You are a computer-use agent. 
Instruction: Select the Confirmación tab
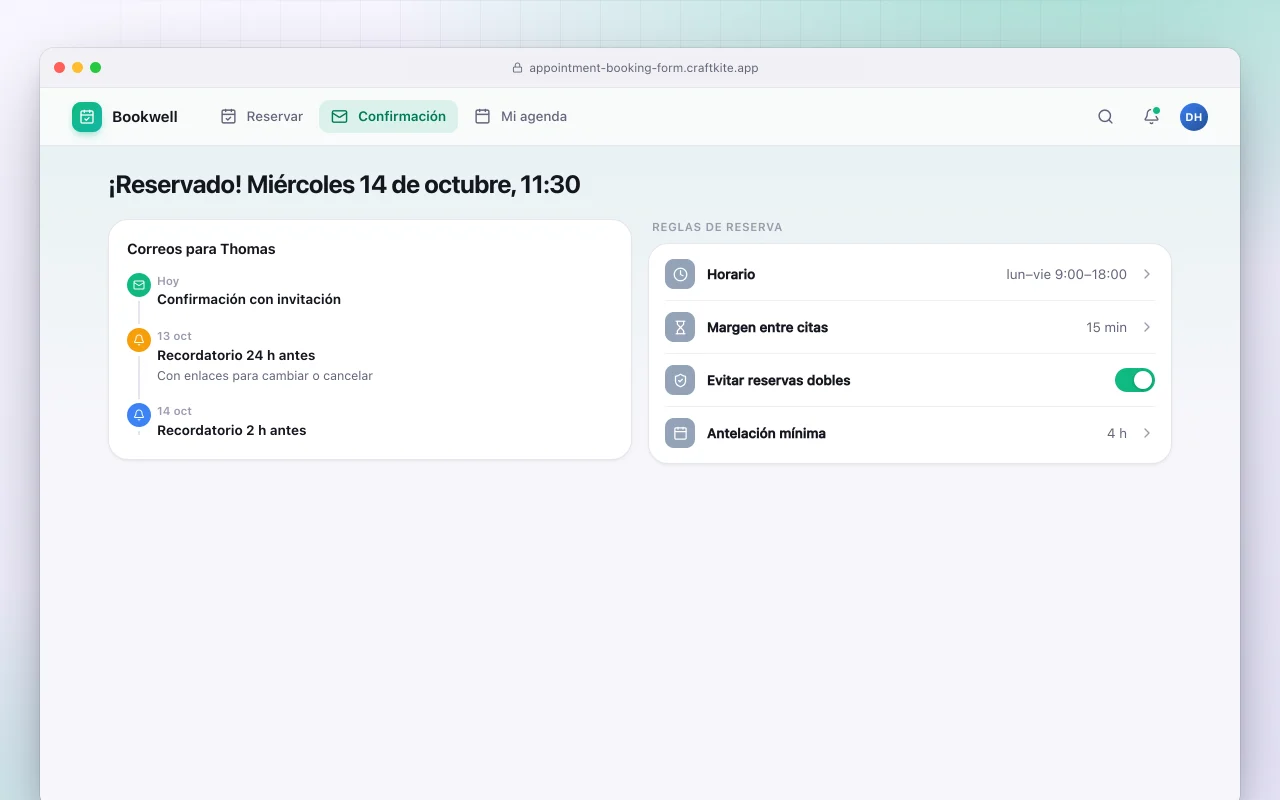click(388, 116)
